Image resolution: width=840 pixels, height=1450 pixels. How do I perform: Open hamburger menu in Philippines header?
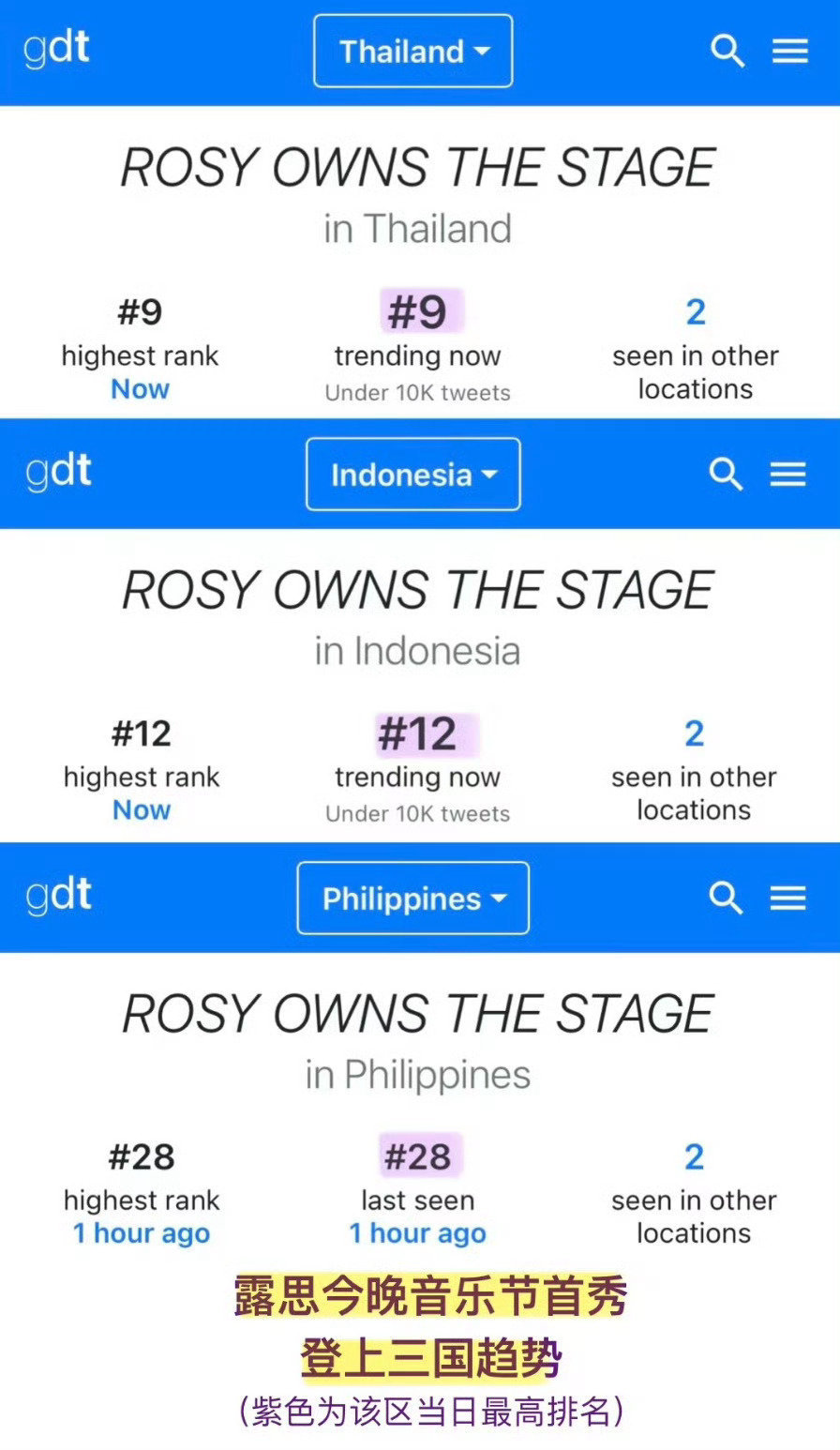[787, 899]
